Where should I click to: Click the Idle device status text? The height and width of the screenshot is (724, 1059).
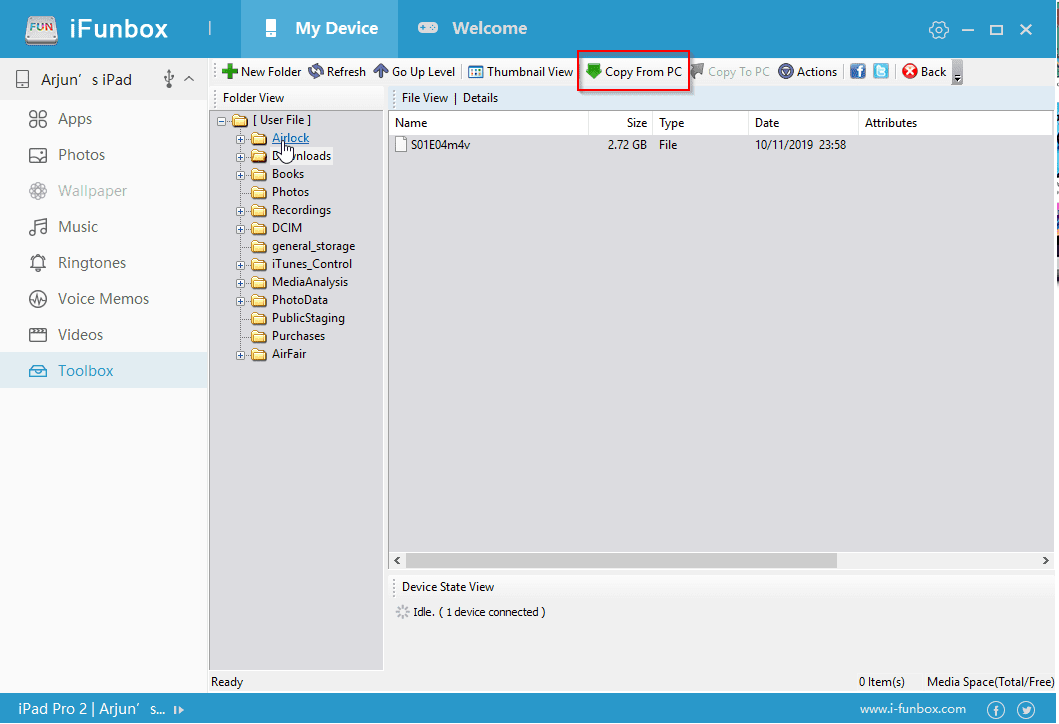tap(479, 612)
